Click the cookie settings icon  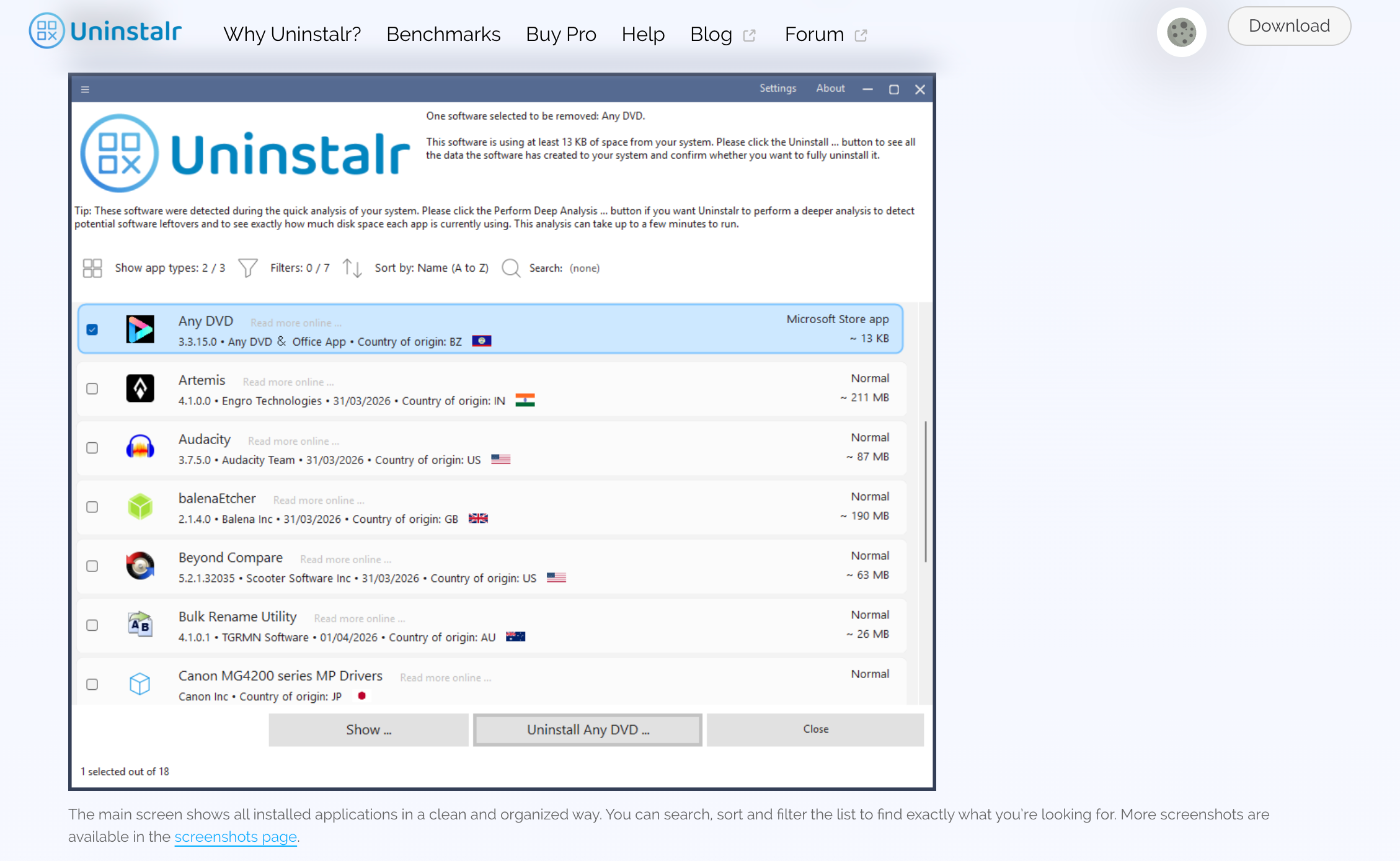(x=1181, y=32)
